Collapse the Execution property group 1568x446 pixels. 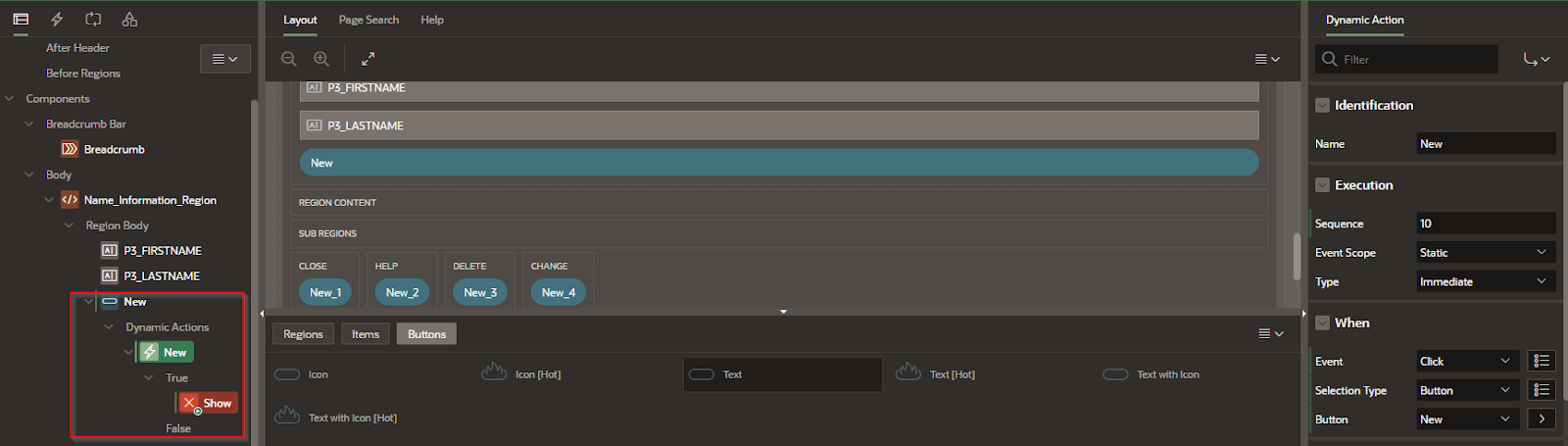(1322, 185)
